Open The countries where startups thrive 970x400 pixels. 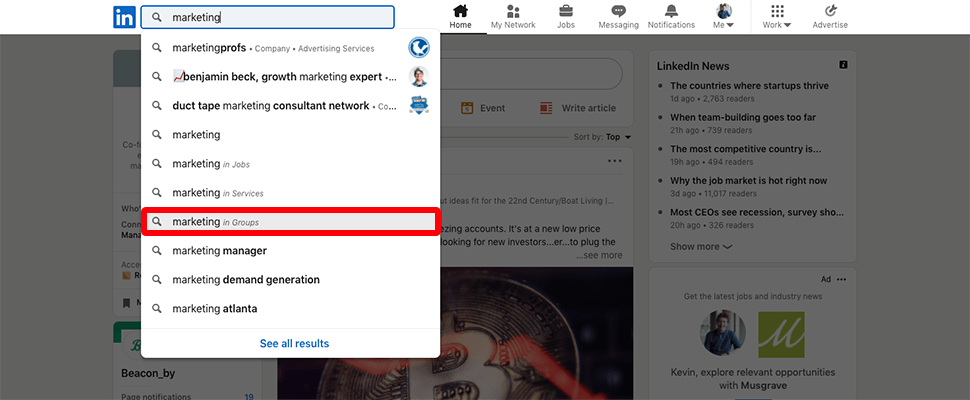[749, 86]
